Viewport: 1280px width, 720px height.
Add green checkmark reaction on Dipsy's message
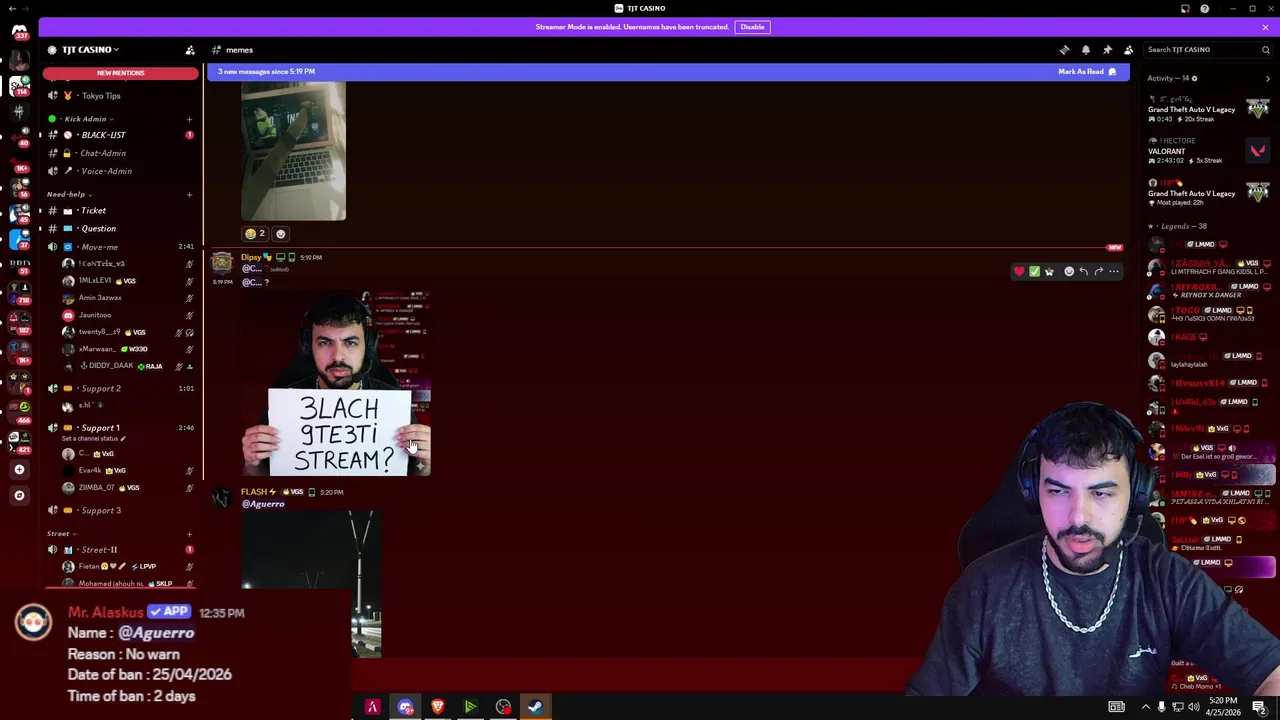click(x=1034, y=271)
